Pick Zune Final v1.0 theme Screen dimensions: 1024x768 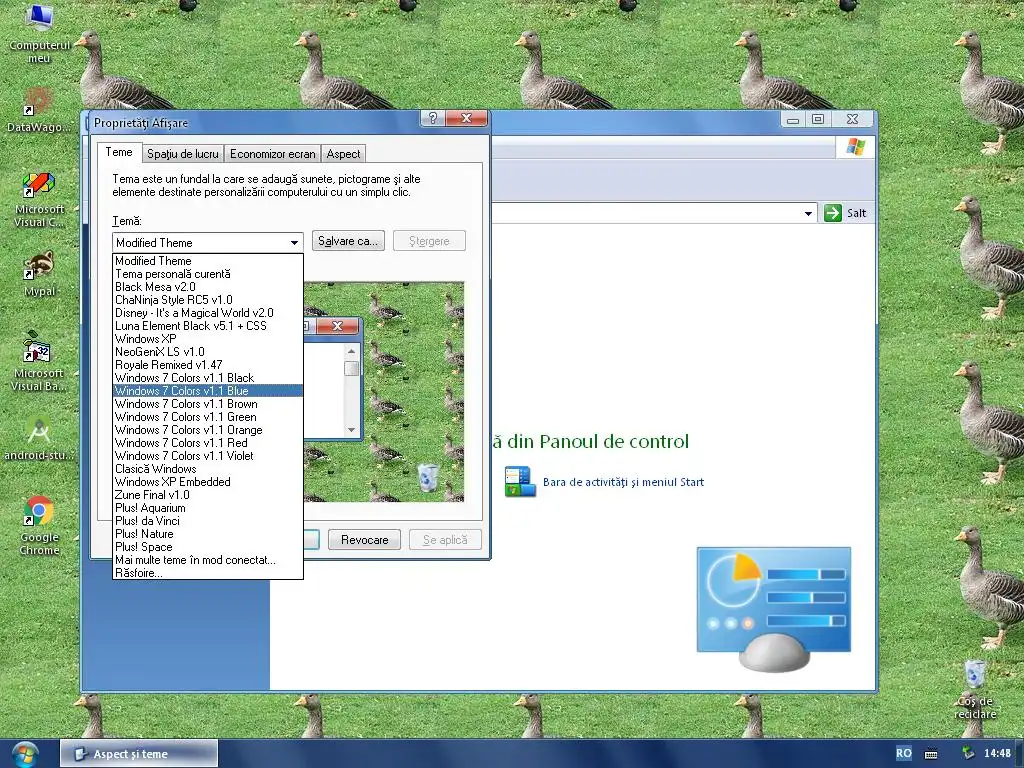pyautogui.click(x=208, y=495)
